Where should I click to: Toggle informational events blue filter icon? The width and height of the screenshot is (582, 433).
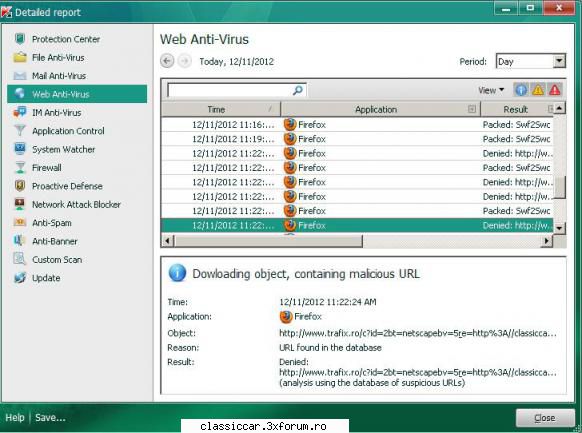click(521, 90)
